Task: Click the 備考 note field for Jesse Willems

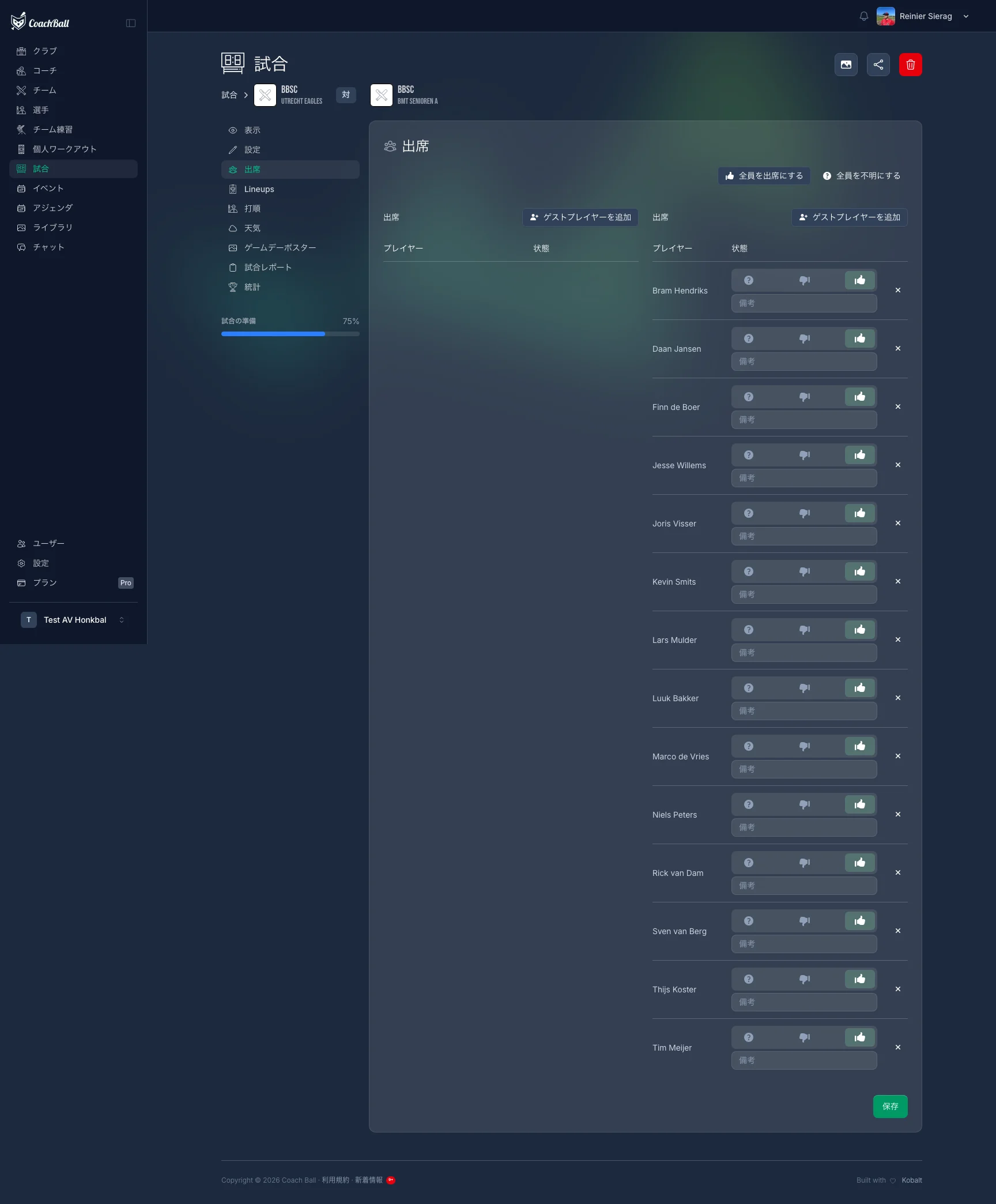Action: coord(803,478)
